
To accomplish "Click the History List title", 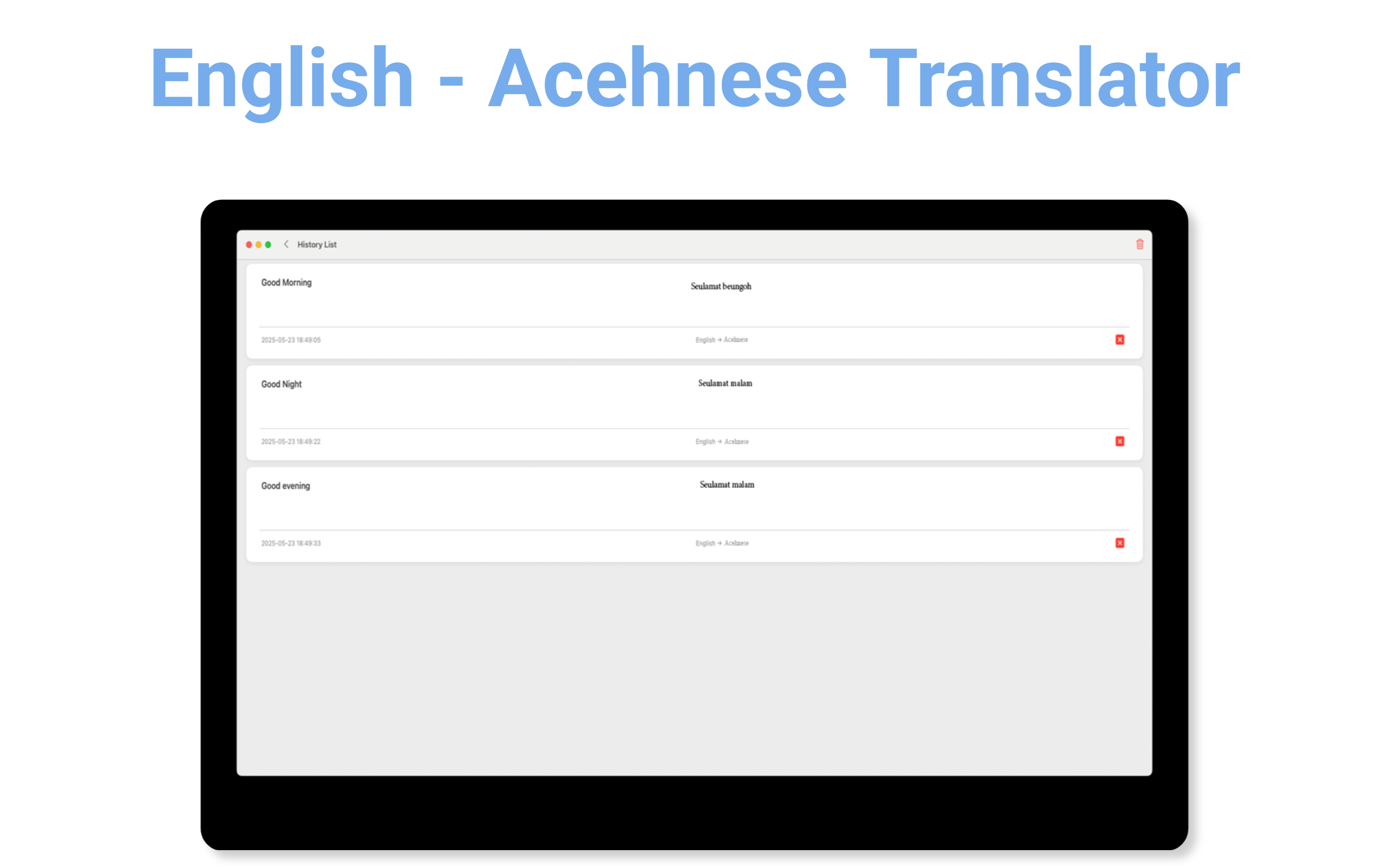I will [316, 244].
